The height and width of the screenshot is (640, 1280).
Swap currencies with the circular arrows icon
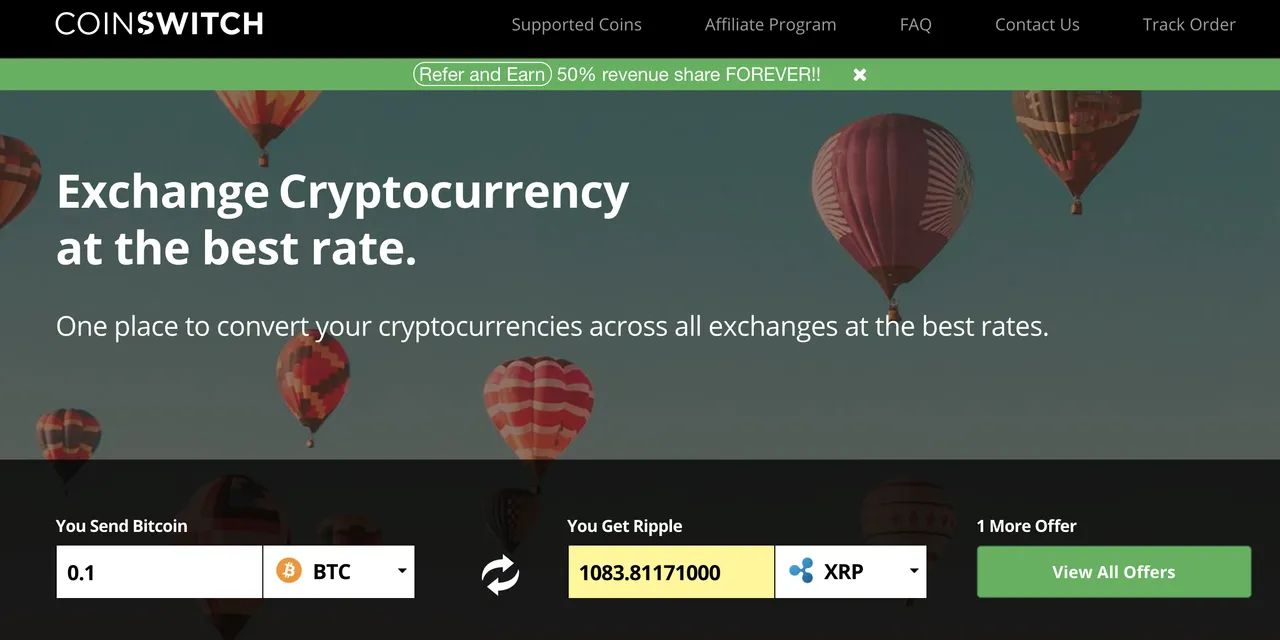(500, 574)
